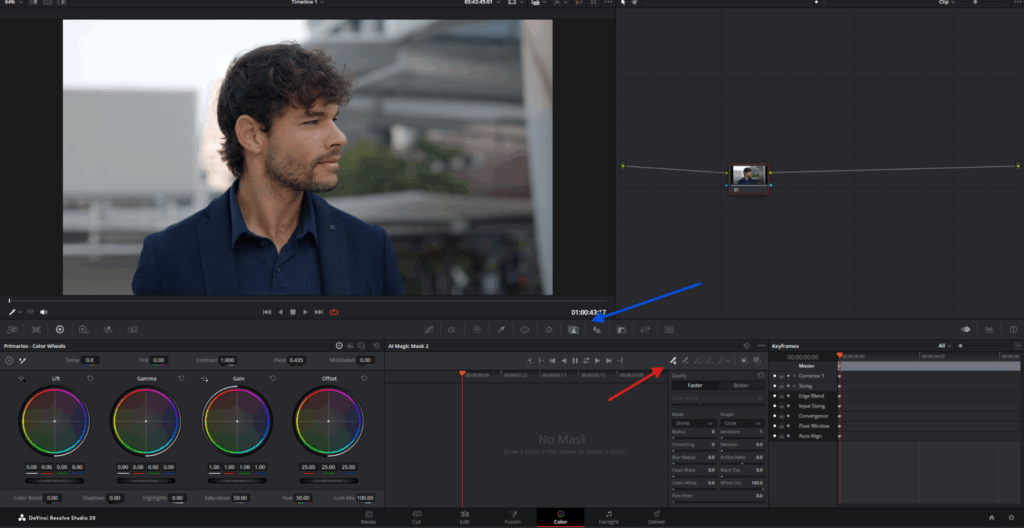
Task: Click the Contrast value field
Action: [227, 360]
